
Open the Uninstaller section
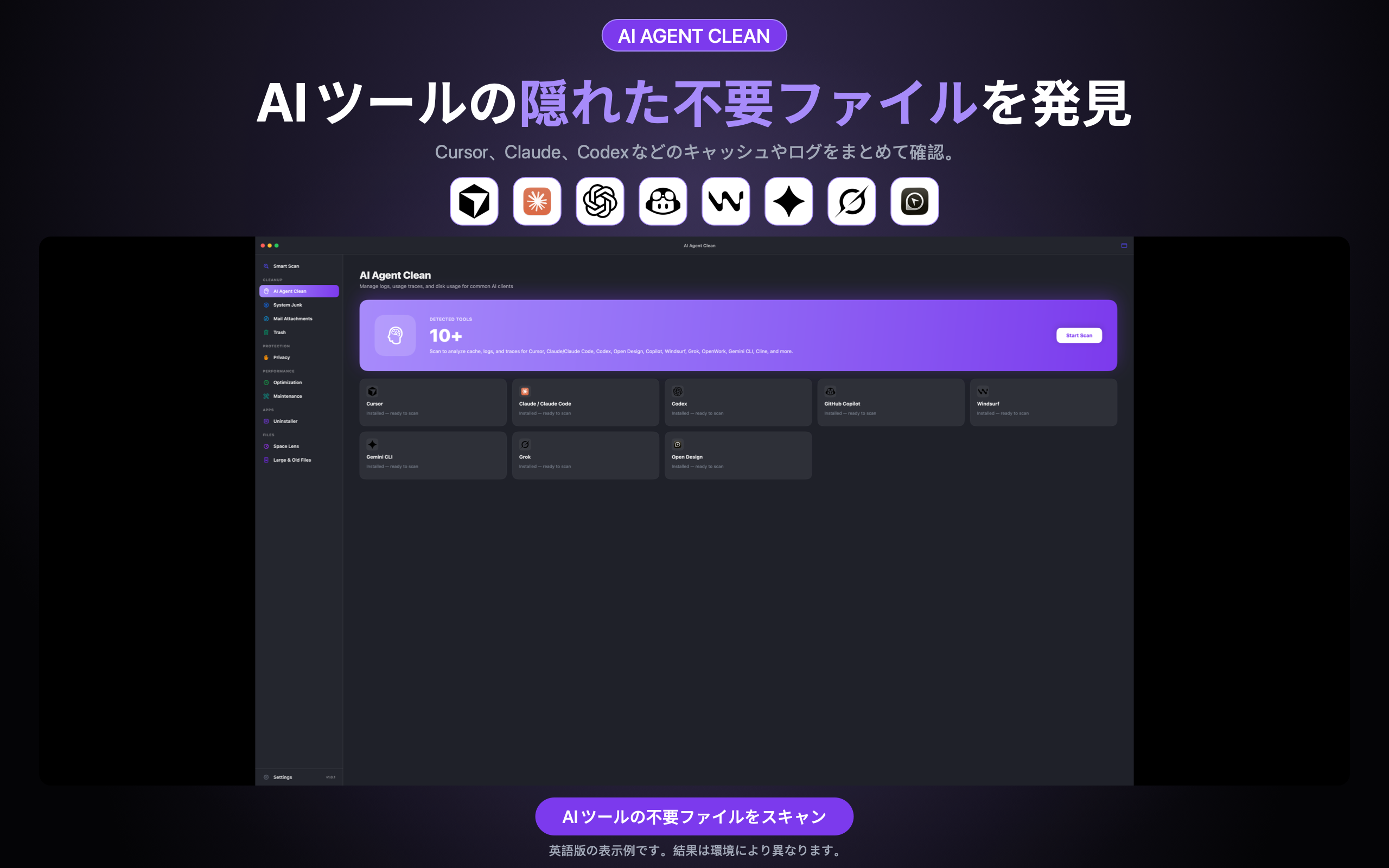coord(299,422)
